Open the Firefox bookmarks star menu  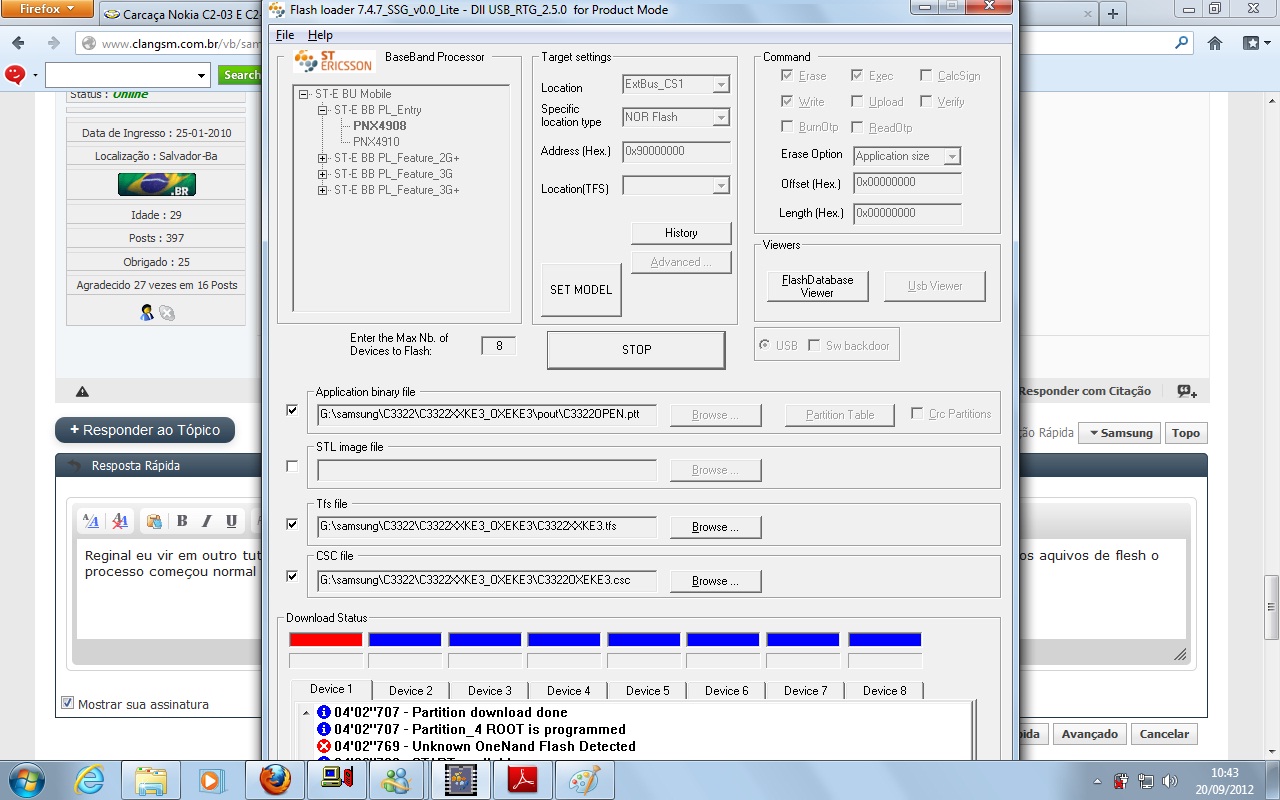[1254, 43]
